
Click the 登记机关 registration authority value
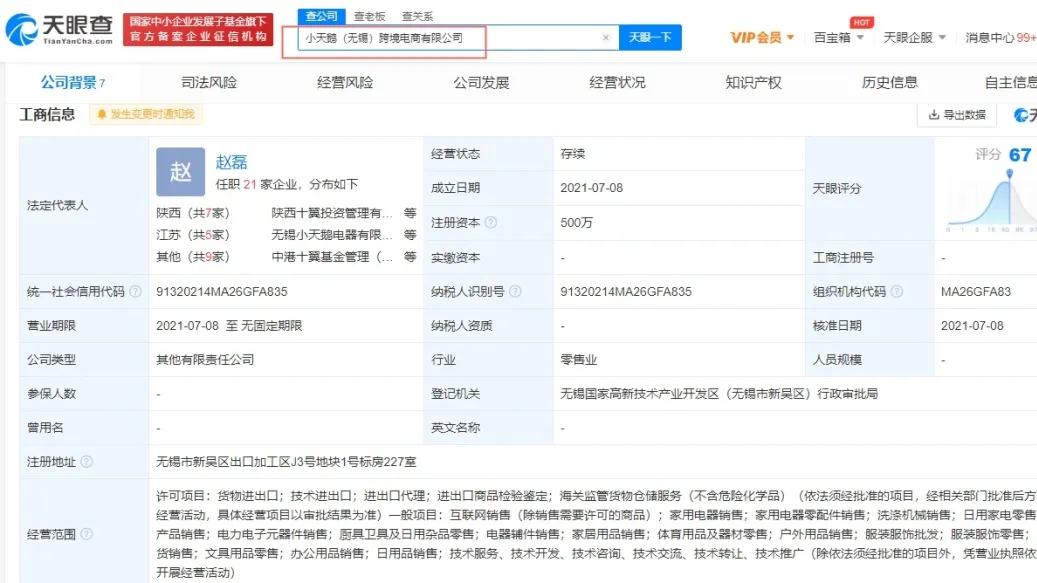tap(719, 394)
